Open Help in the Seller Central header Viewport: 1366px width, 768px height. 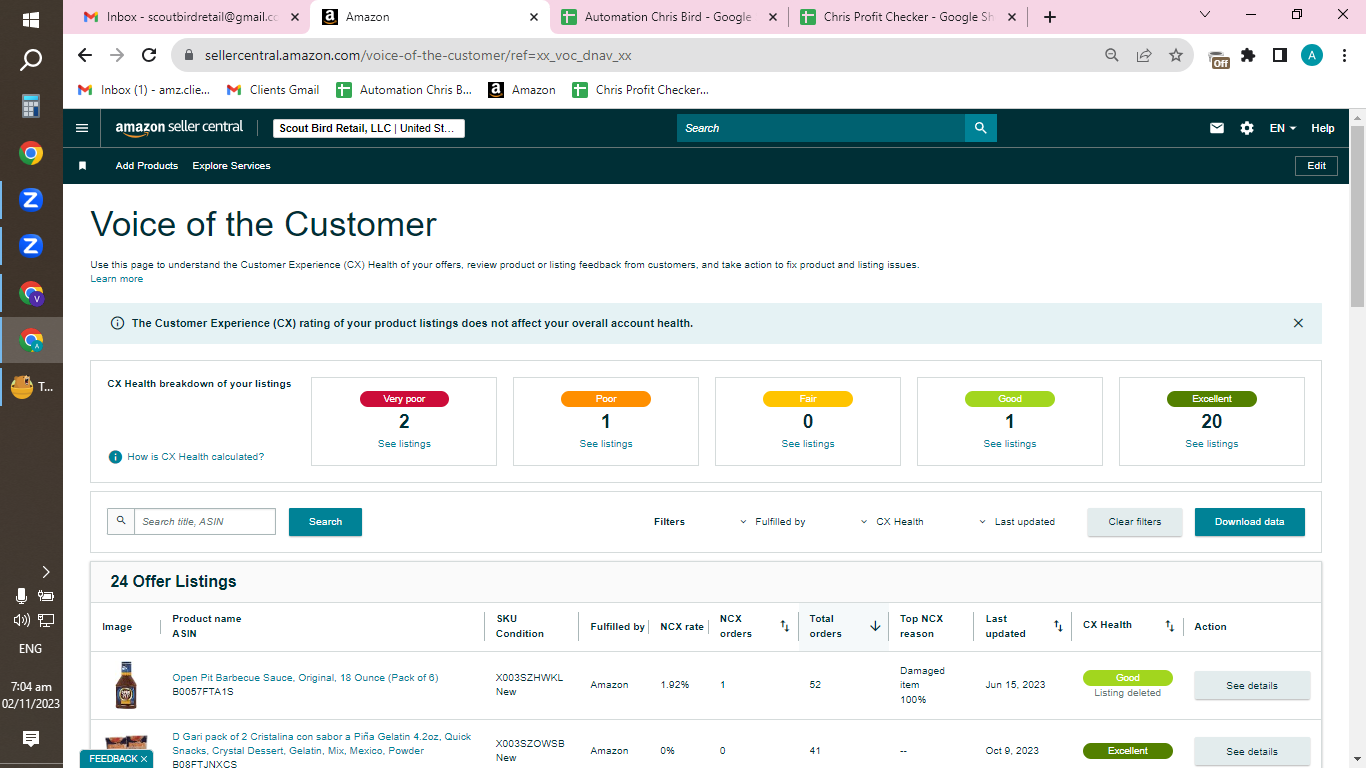(x=1323, y=128)
